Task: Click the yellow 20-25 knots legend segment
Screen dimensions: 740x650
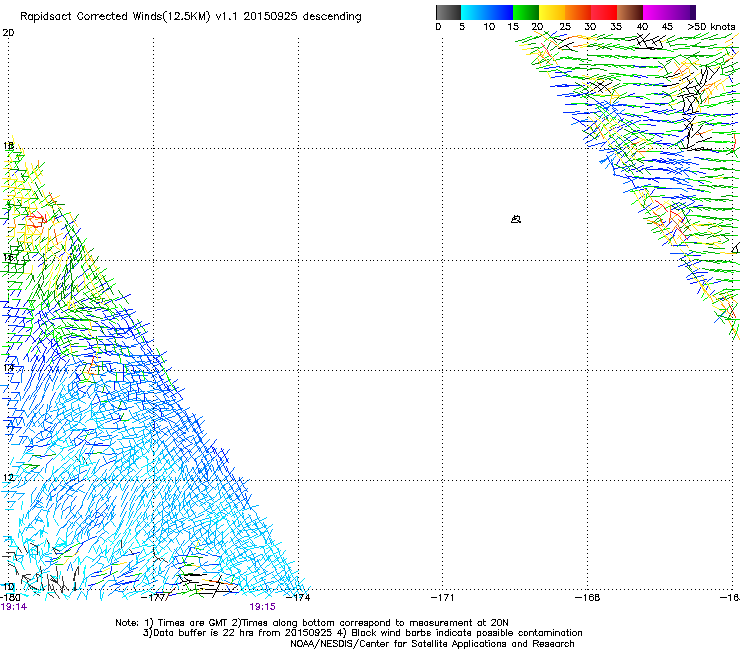Action: click(x=552, y=12)
